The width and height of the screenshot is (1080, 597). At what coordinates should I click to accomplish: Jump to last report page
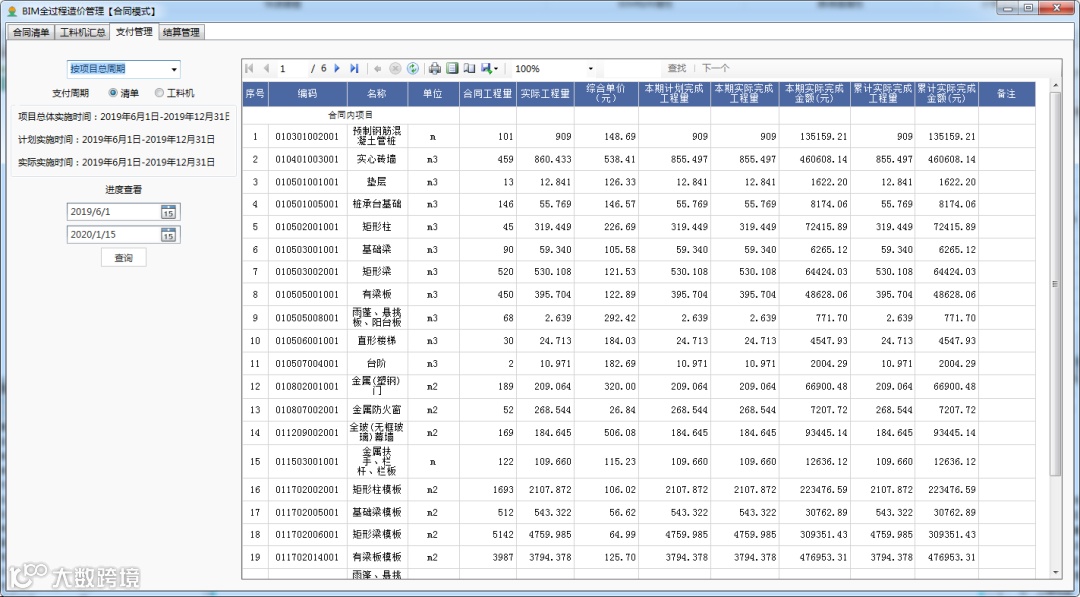coord(354,68)
